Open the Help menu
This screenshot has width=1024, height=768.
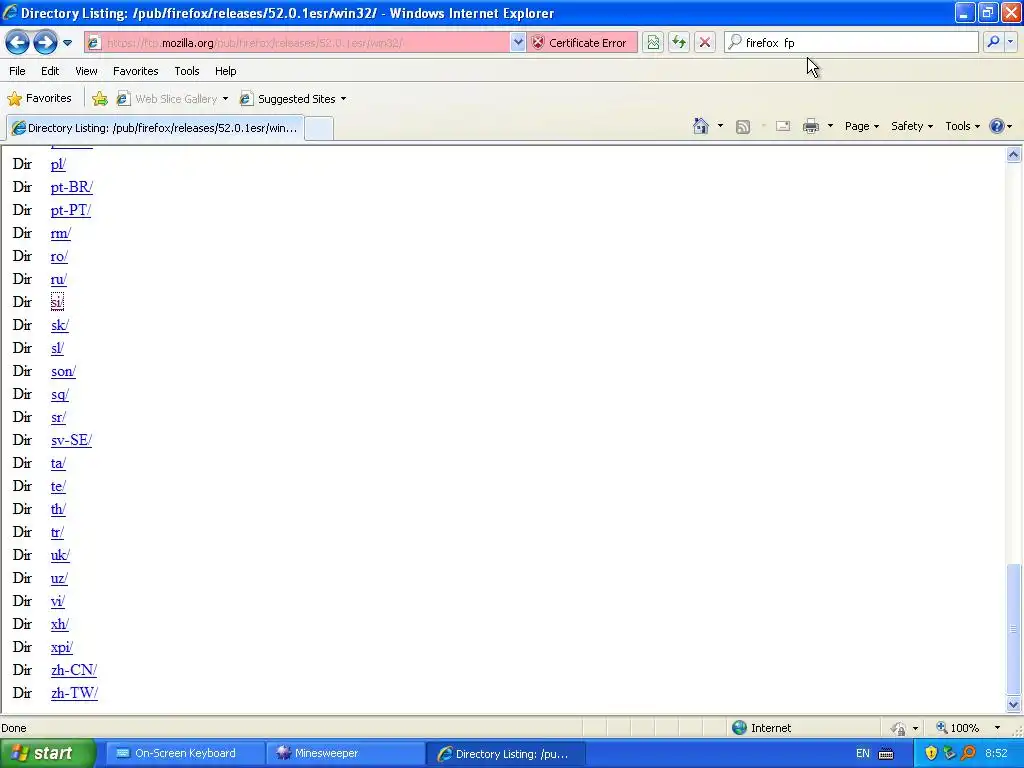[x=226, y=71]
